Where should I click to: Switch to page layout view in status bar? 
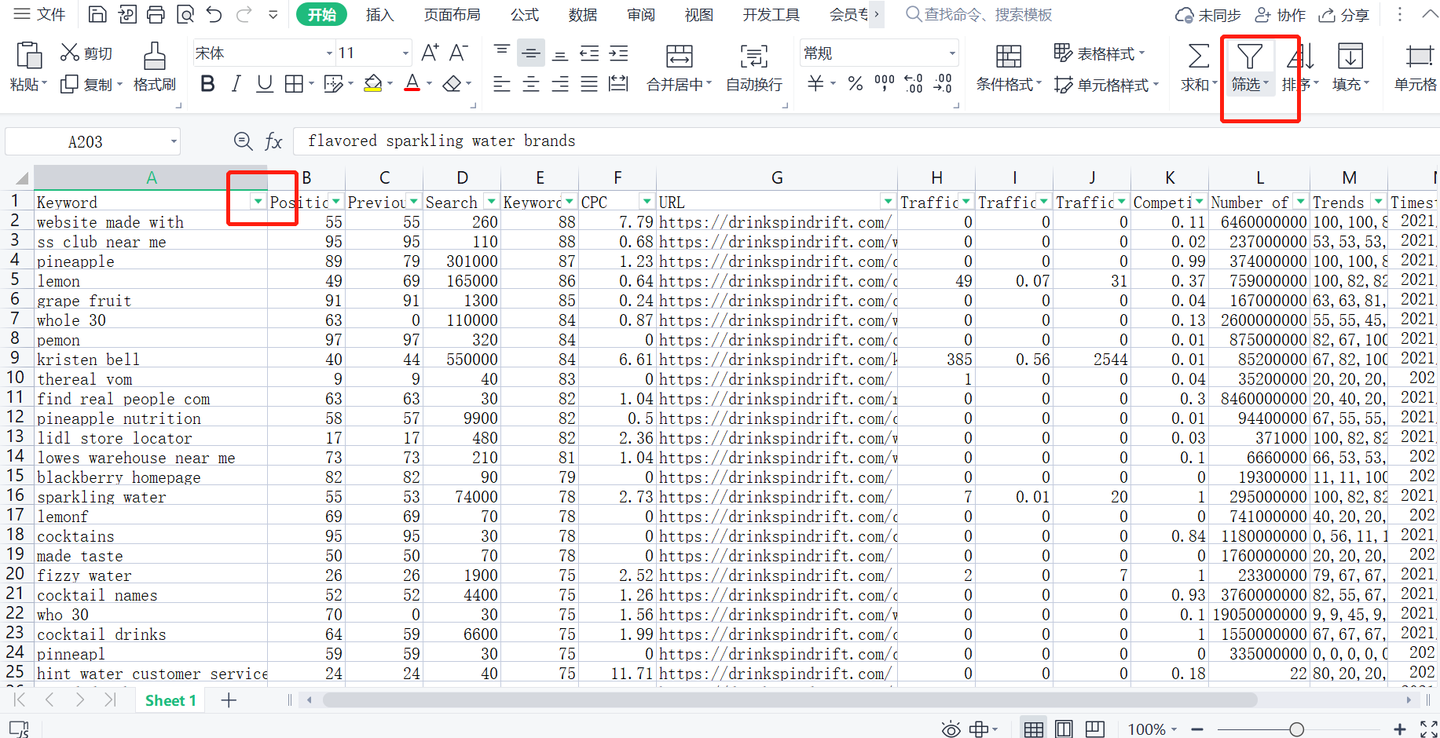tap(1064, 729)
